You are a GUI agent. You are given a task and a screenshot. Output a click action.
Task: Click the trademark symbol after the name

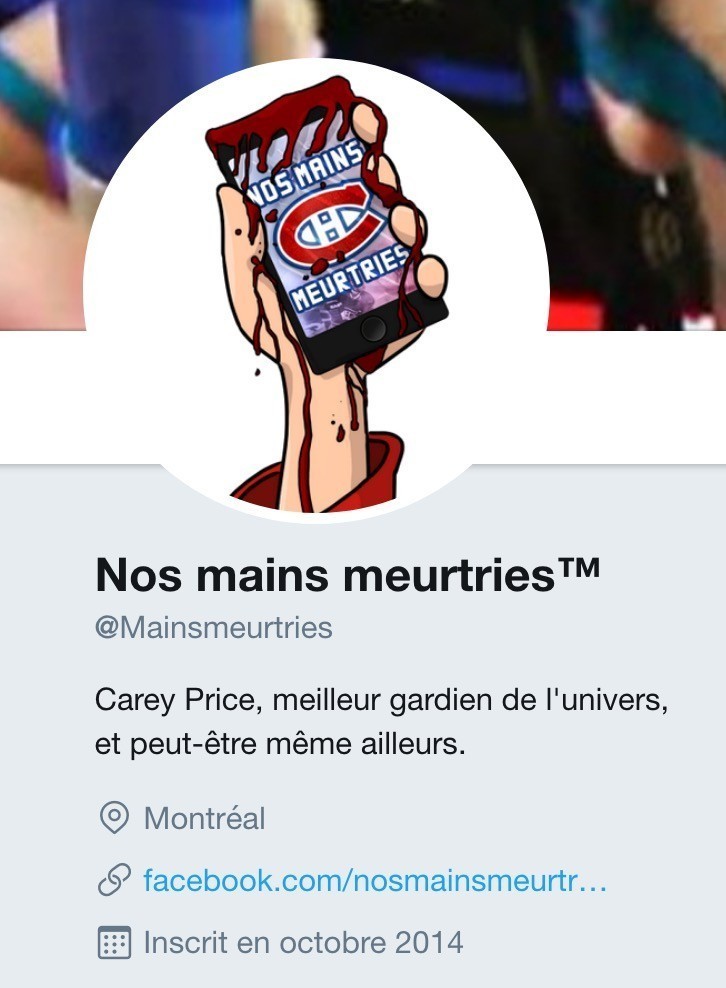click(577, 569)
